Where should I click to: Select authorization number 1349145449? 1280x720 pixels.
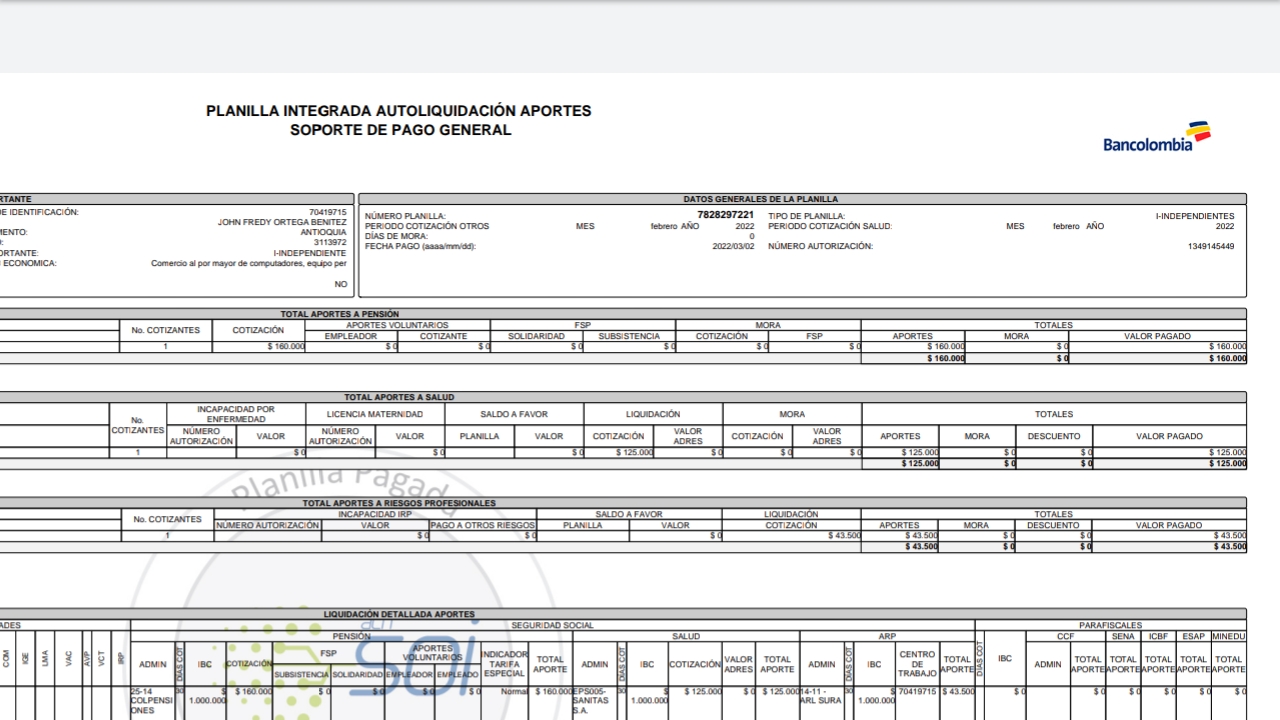click(1210, 246)
